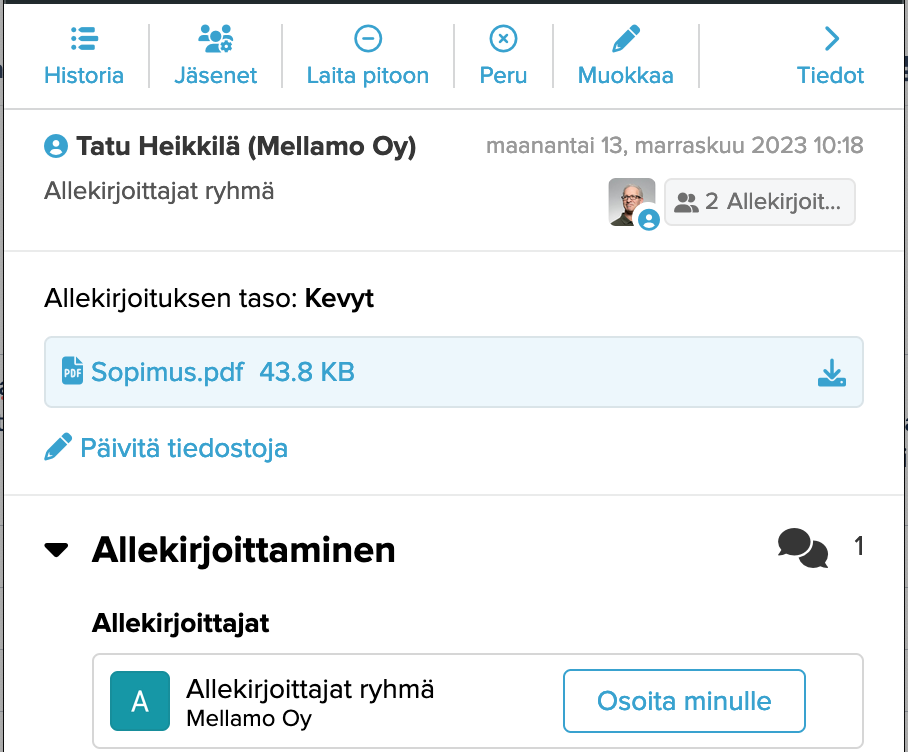Open the Historia list icon
Screen dimensions: 908x752
(x=84, y=39)
